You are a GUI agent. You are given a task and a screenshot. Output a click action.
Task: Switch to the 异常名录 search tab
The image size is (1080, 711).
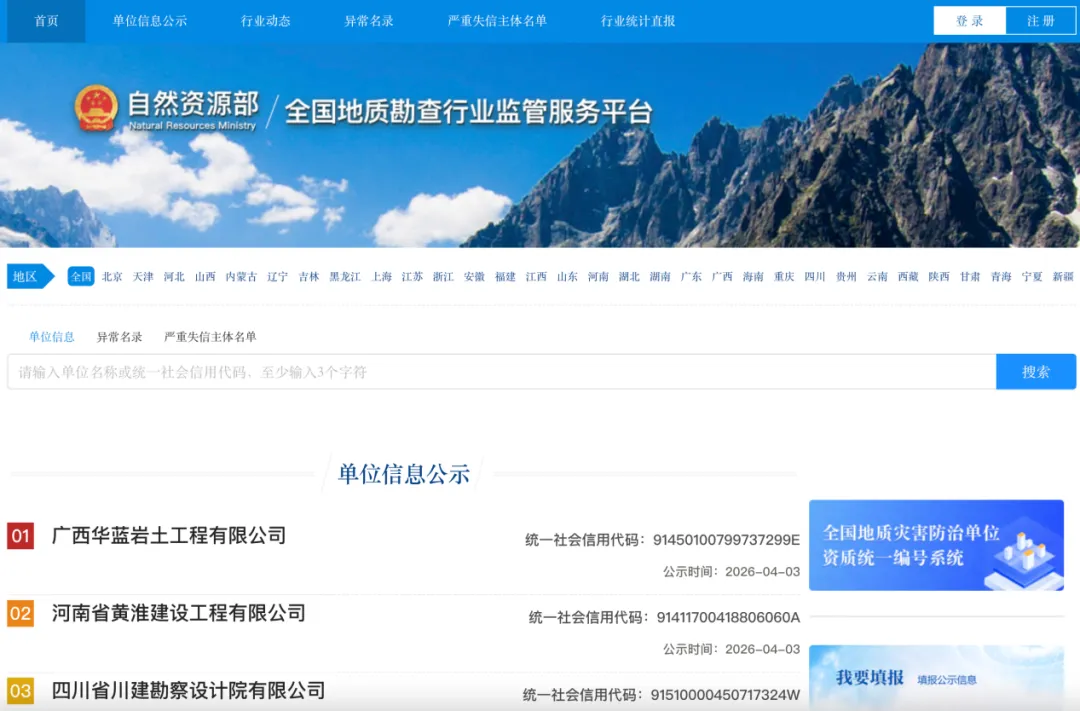(x=119, y=337)
